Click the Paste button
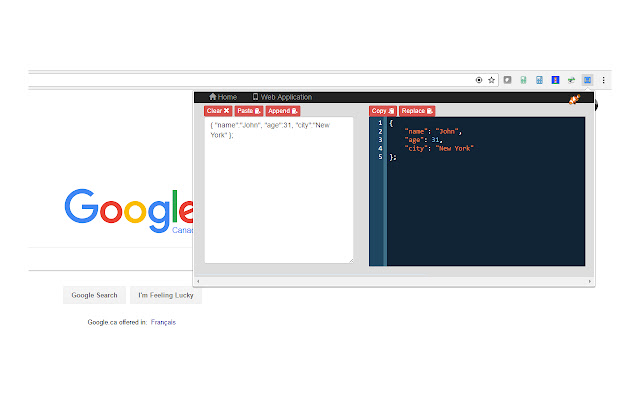Screen dimensions: 640x400 point(249,111)
